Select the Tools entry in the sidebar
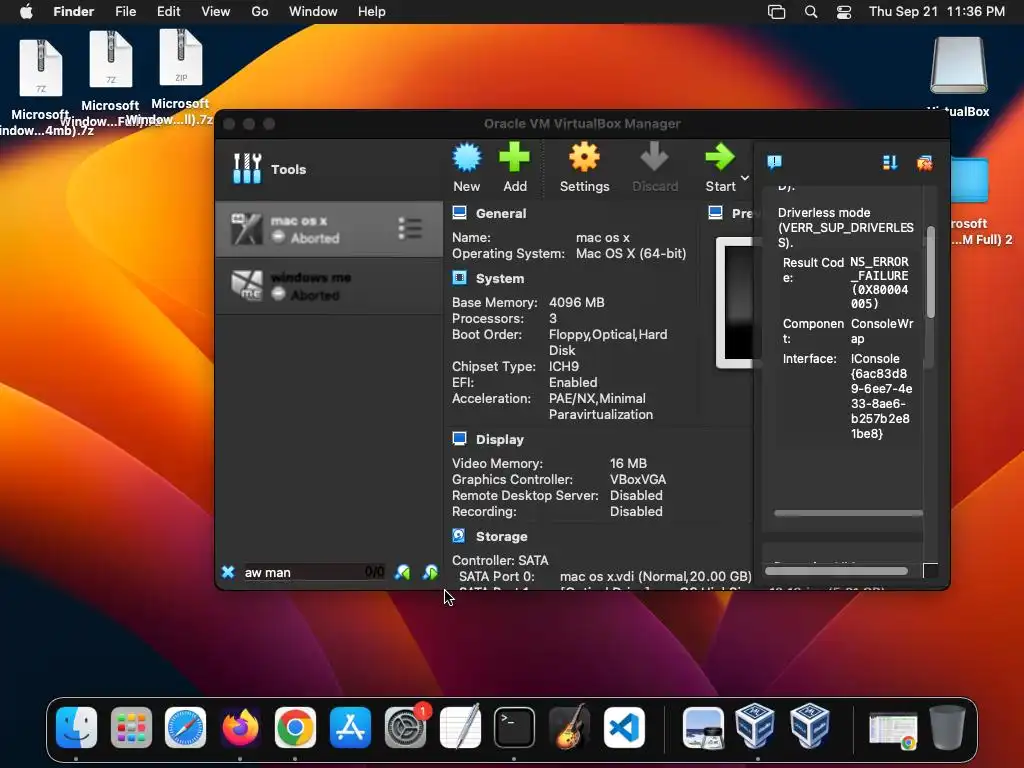1024x768 pixels. 329,169
